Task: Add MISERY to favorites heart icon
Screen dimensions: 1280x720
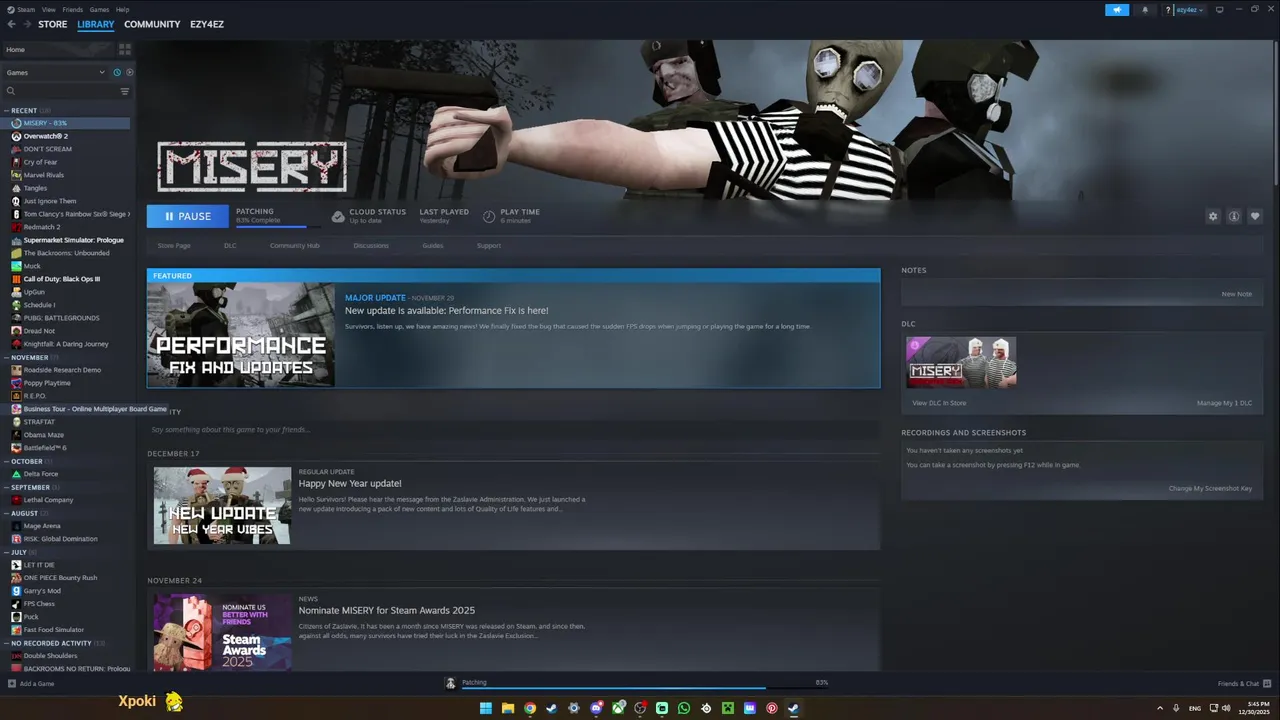Action: (x=1255, y=216)
